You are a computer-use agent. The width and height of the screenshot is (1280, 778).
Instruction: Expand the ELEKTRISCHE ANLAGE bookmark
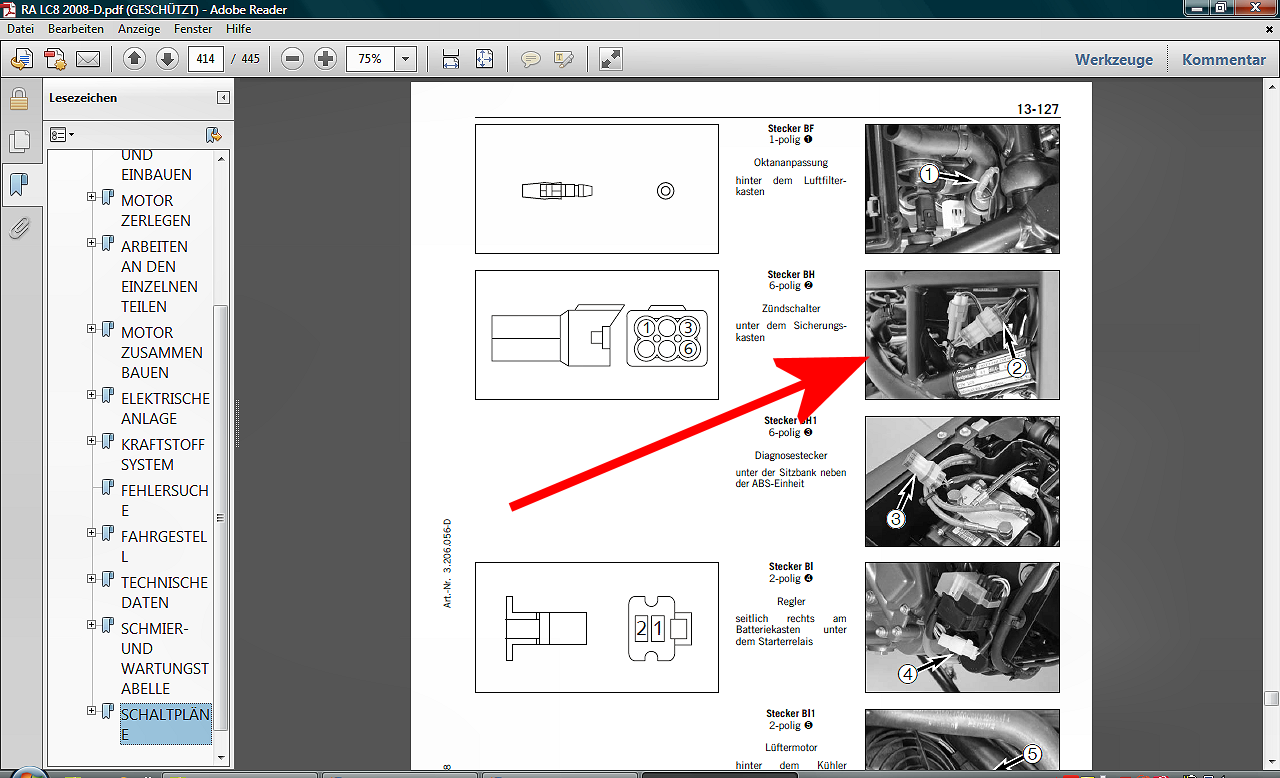click(92, 395)
